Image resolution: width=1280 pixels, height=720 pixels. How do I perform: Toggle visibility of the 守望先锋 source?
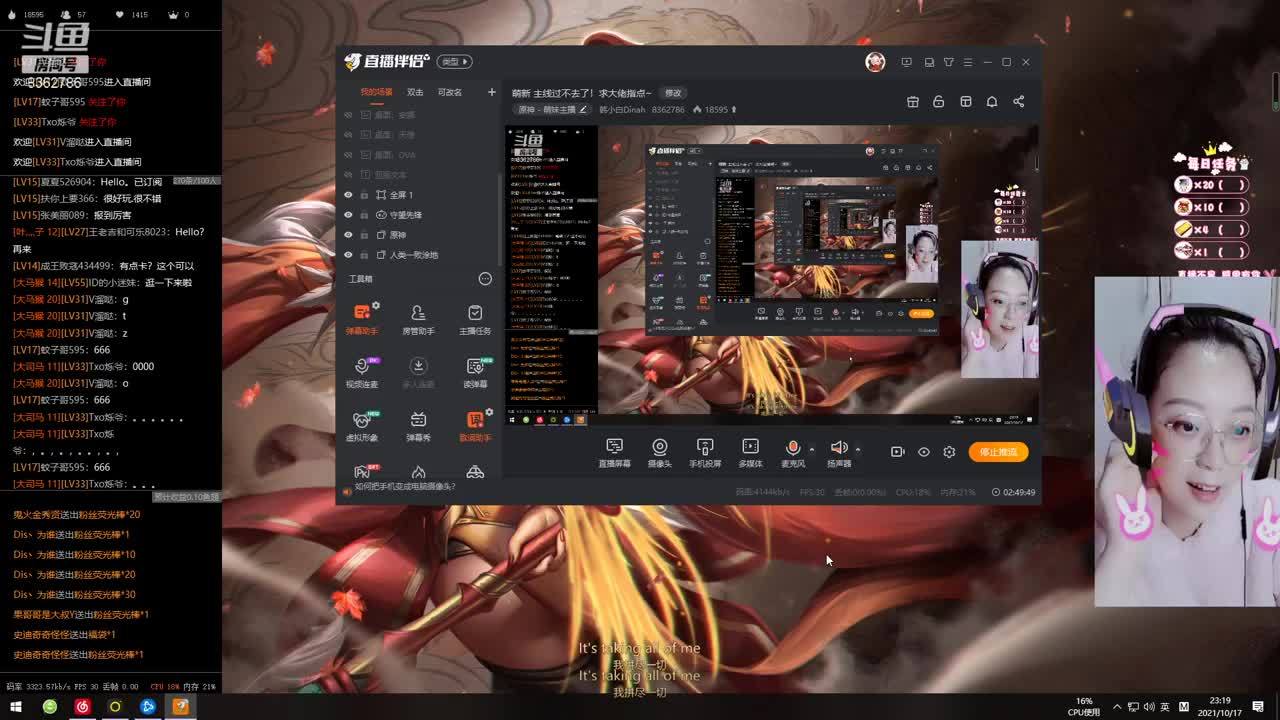point(348,215)
